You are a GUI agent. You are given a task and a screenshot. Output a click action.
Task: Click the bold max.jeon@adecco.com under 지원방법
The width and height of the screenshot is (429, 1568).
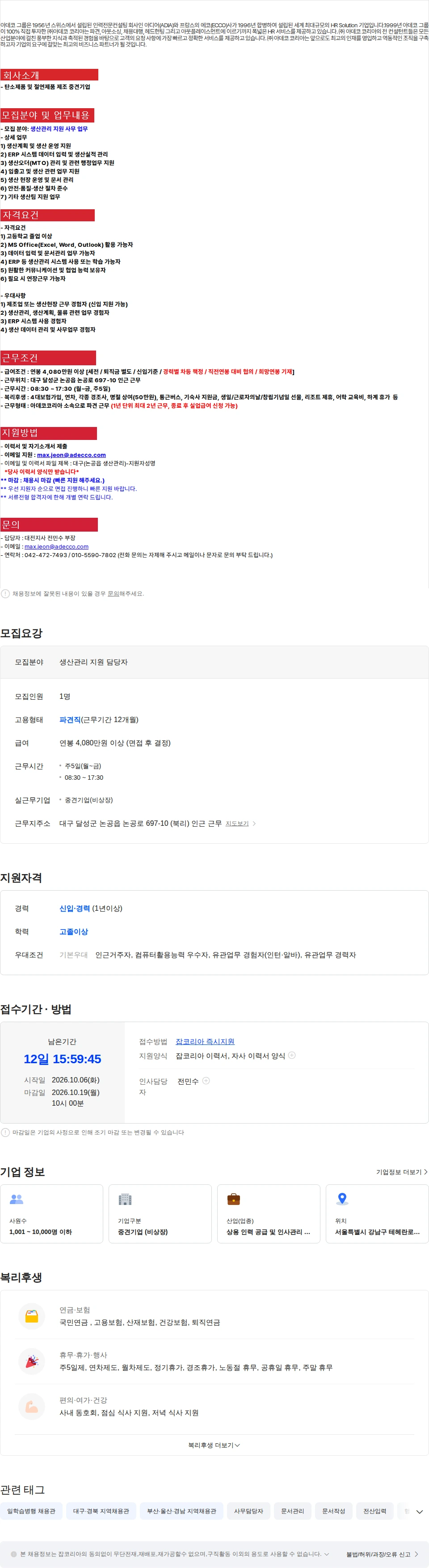click(71, 455)
